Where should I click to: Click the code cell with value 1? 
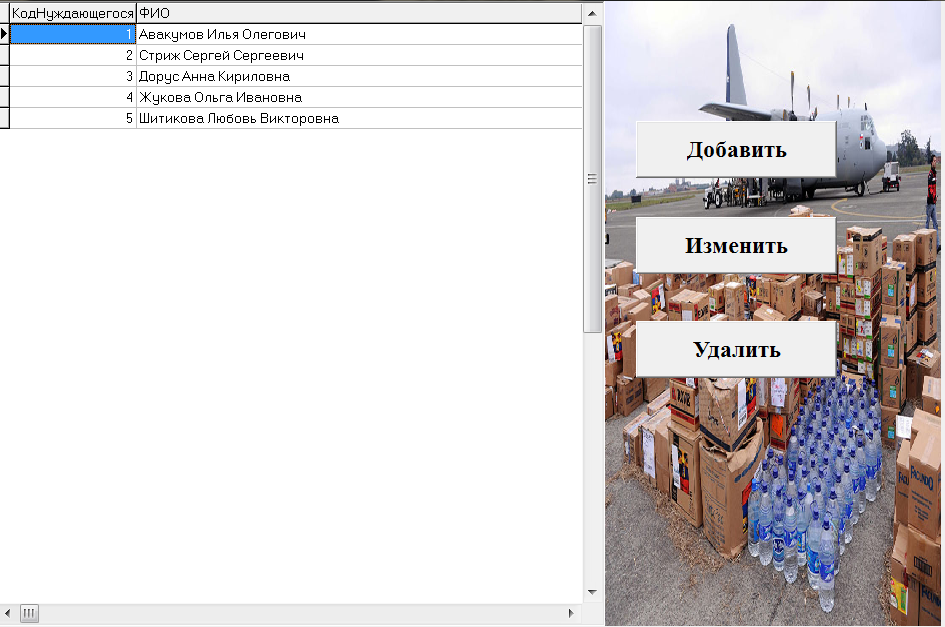(x=72, y=35)
